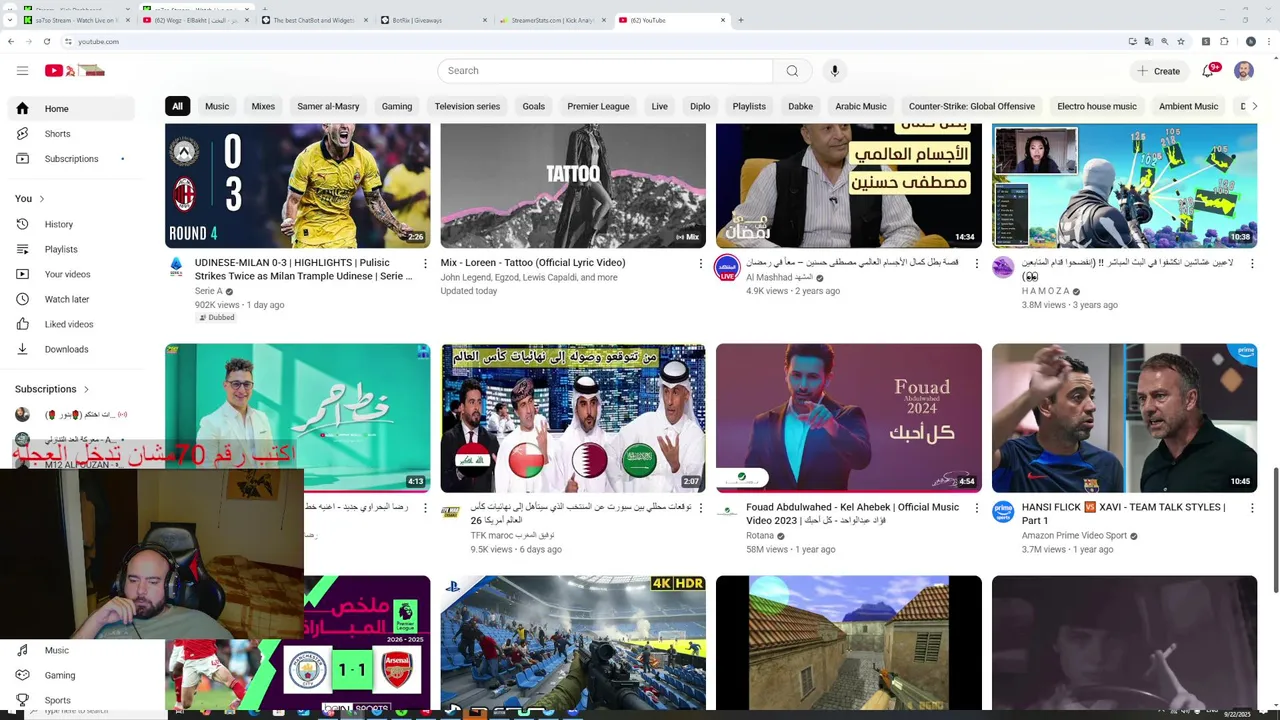1280x720 pixels.
Task: Open options menu for Al Mashhad video
Action: coord(977,264)
